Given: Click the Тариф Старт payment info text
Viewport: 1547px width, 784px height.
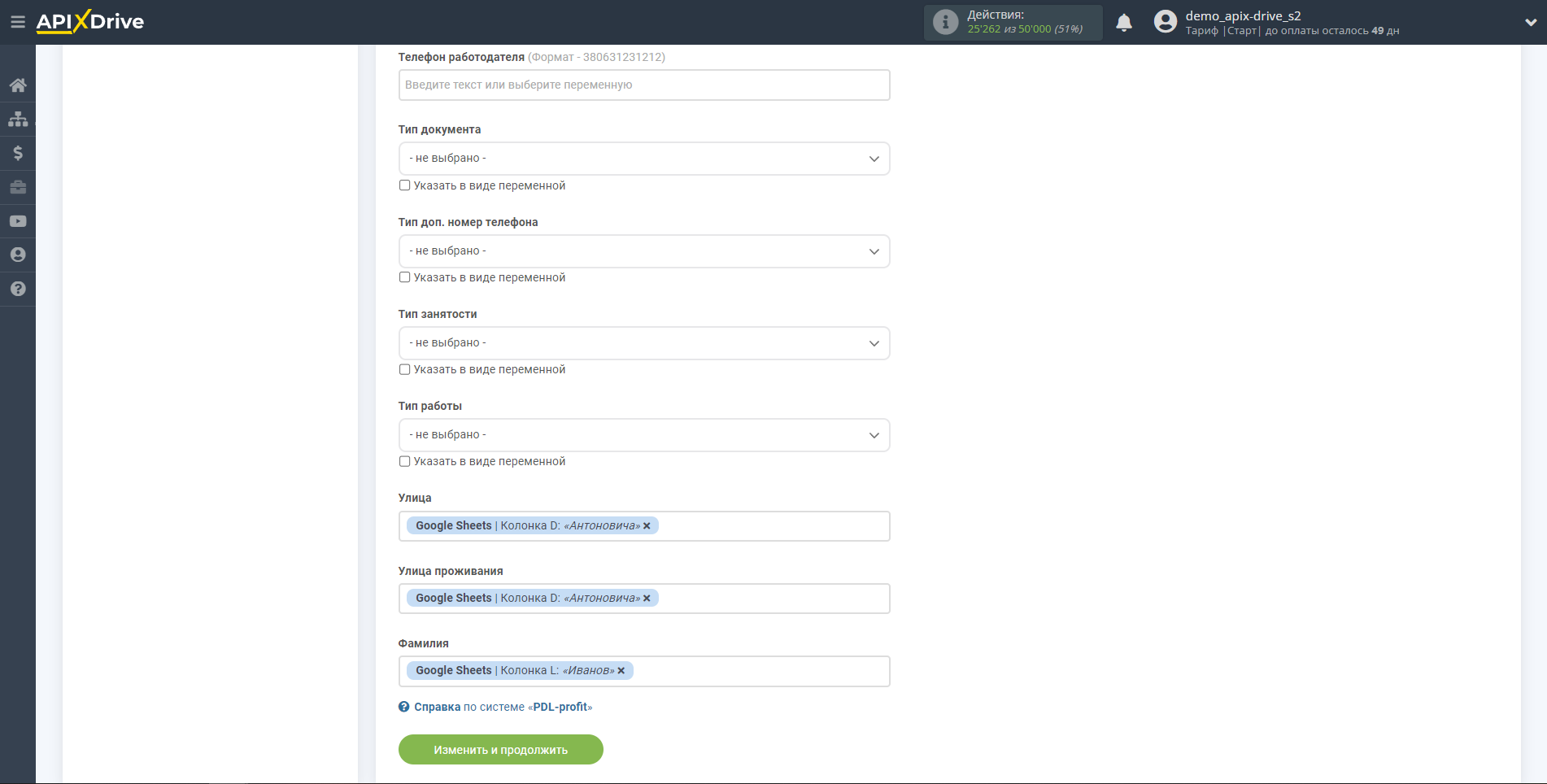Looking at the screenshot, I should click(1292, 31).
